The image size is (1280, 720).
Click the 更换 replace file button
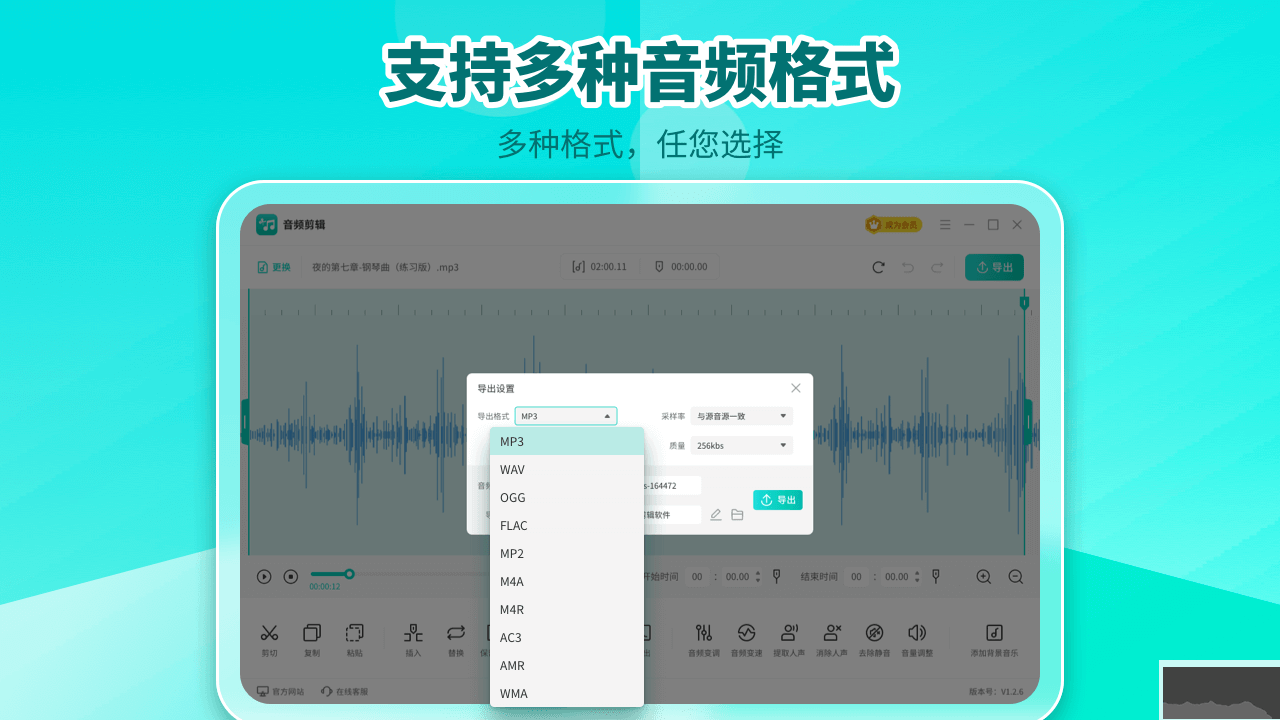click(x=274, y=267)
